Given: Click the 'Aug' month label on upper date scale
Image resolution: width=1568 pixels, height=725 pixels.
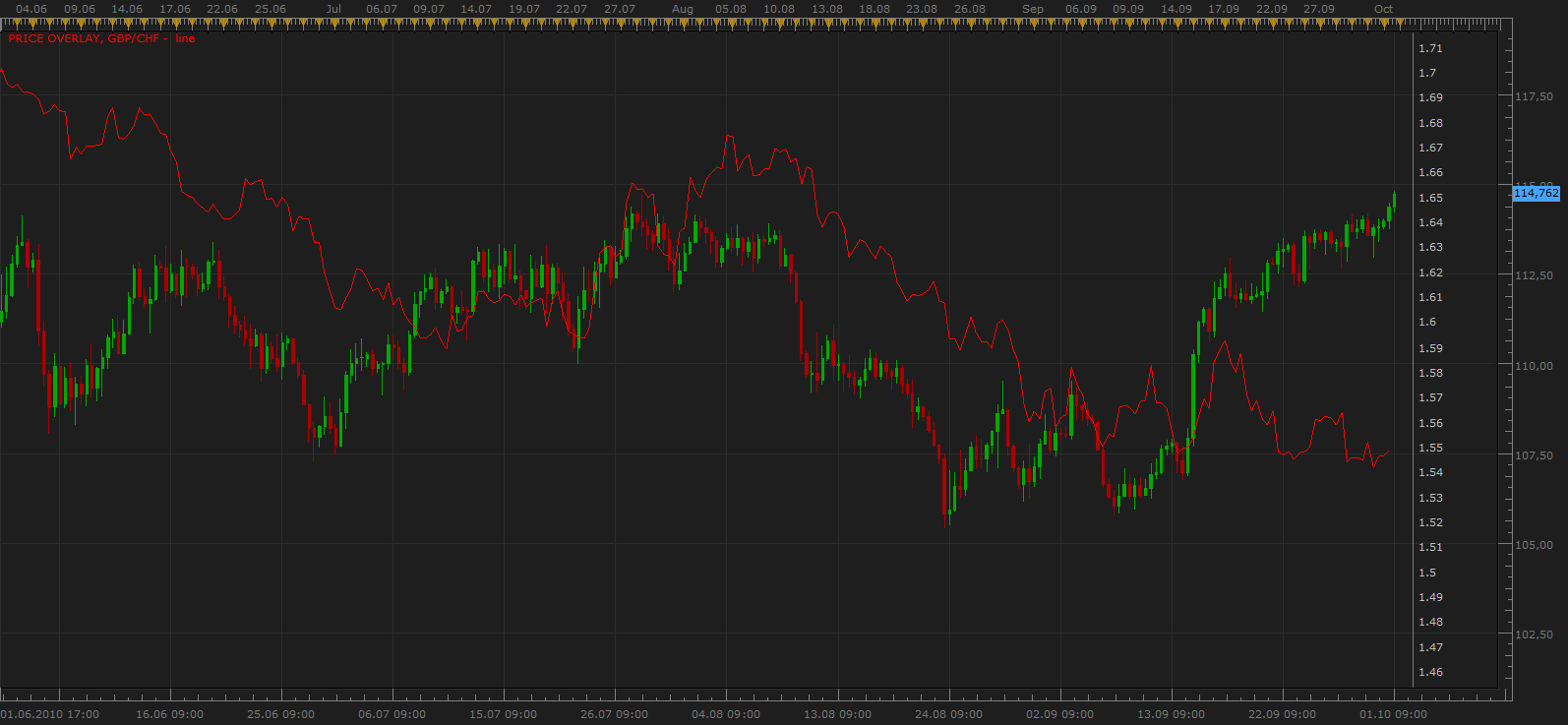Looking at the screenshot, I should (x=683, y=9).
